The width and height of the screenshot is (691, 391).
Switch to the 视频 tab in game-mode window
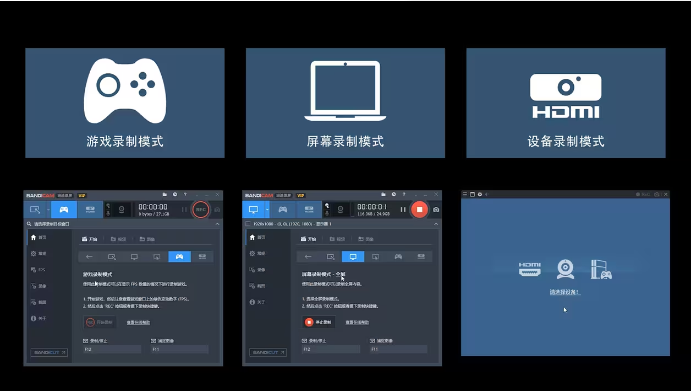(x=118, y=239)
